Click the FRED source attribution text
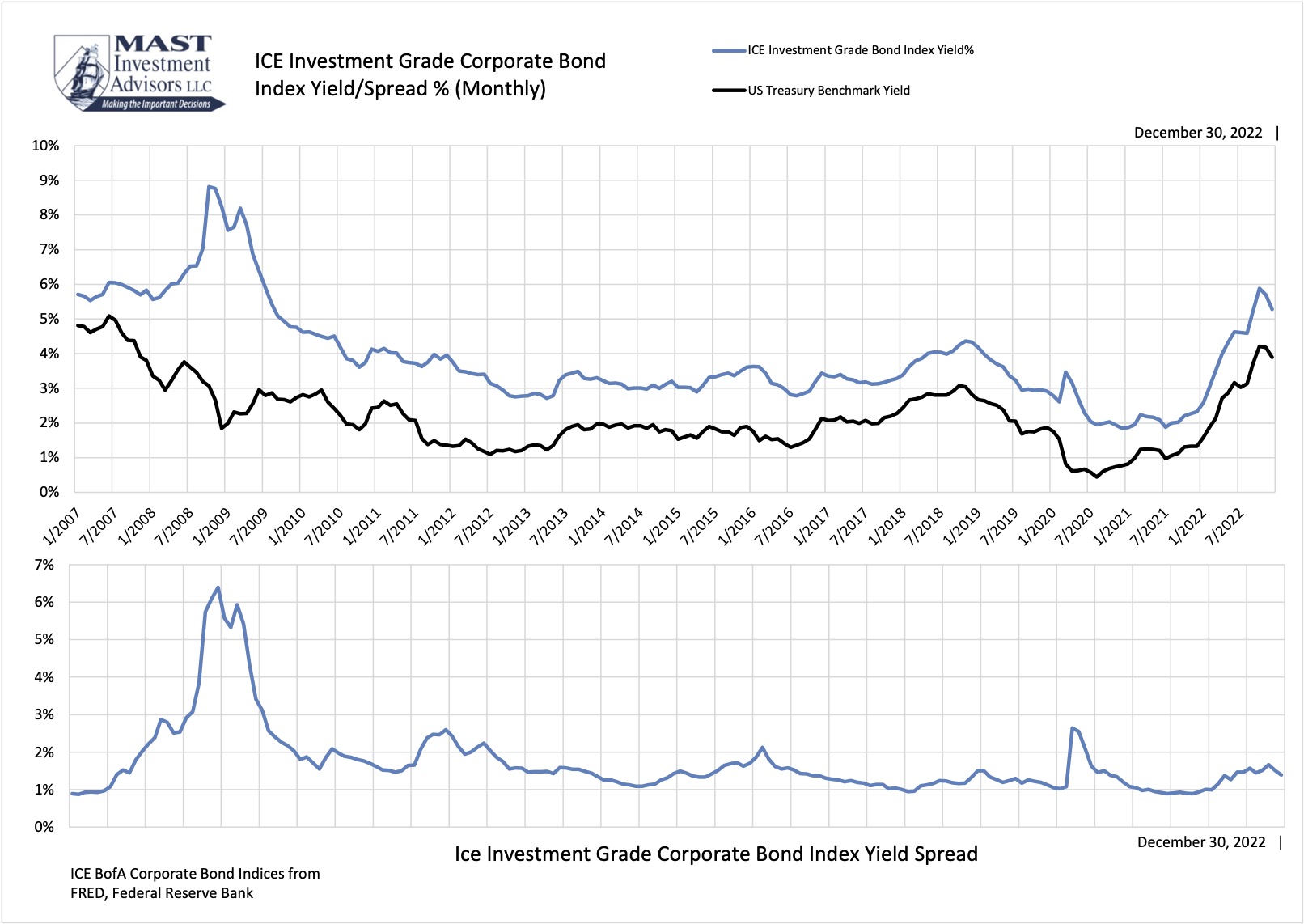This screenshot has width=1304, height=924. tap(194, 884)
